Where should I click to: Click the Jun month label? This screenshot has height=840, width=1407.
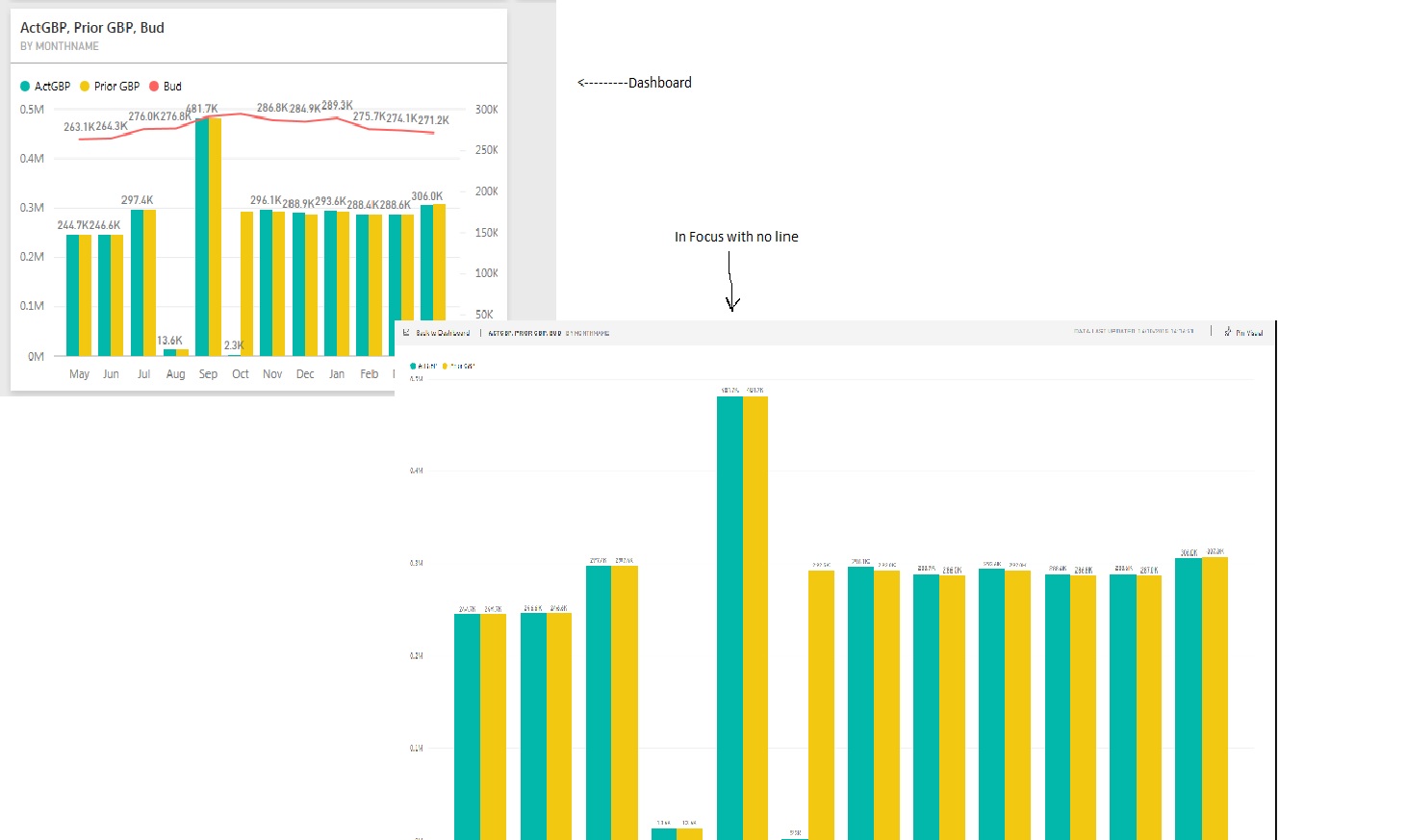(112, 374)
